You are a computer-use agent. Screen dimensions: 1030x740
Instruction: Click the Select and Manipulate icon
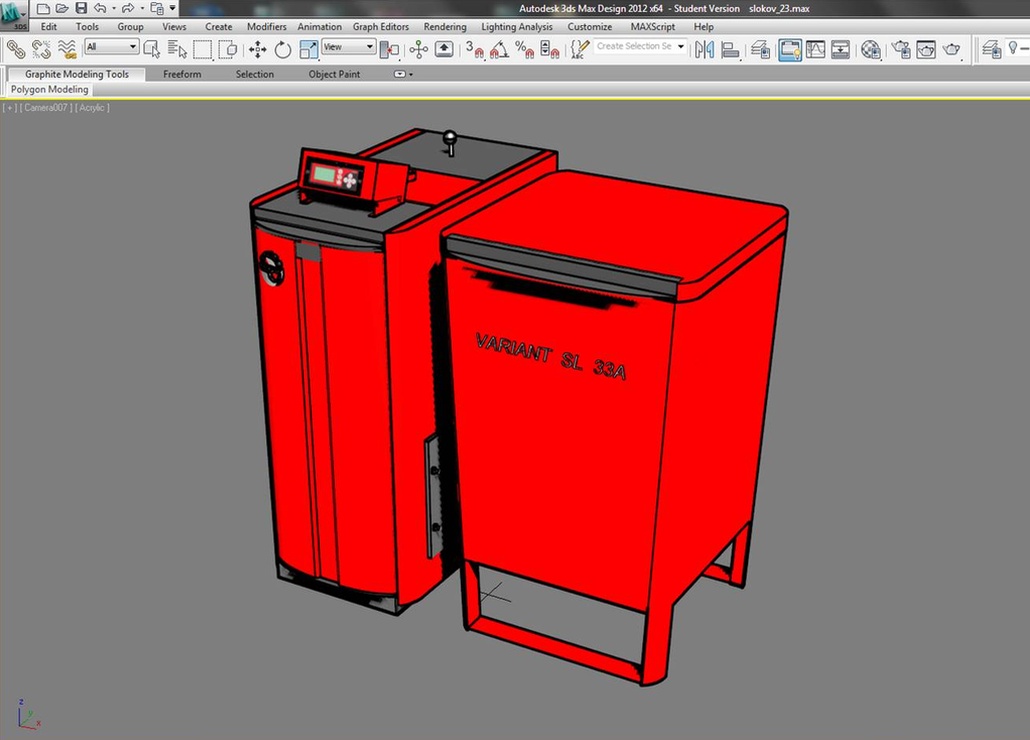click(x=418, y=49)
